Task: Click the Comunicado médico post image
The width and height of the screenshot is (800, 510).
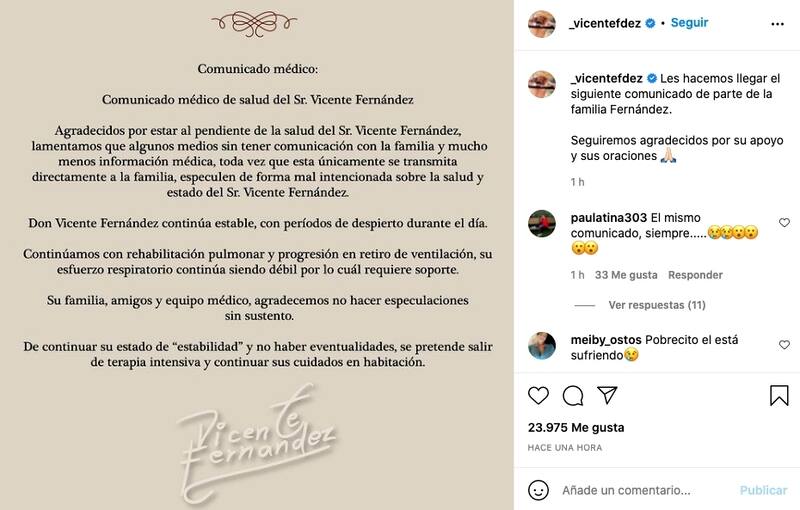Action: pyautogui.click(x=256, y=255)
